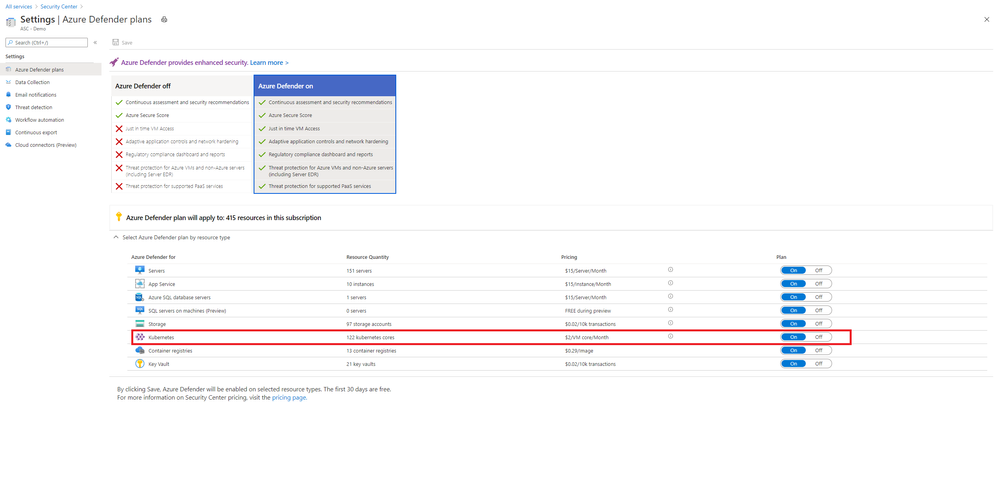
Task: Click the info icon for Servers pricing
Action: (670, 269)
